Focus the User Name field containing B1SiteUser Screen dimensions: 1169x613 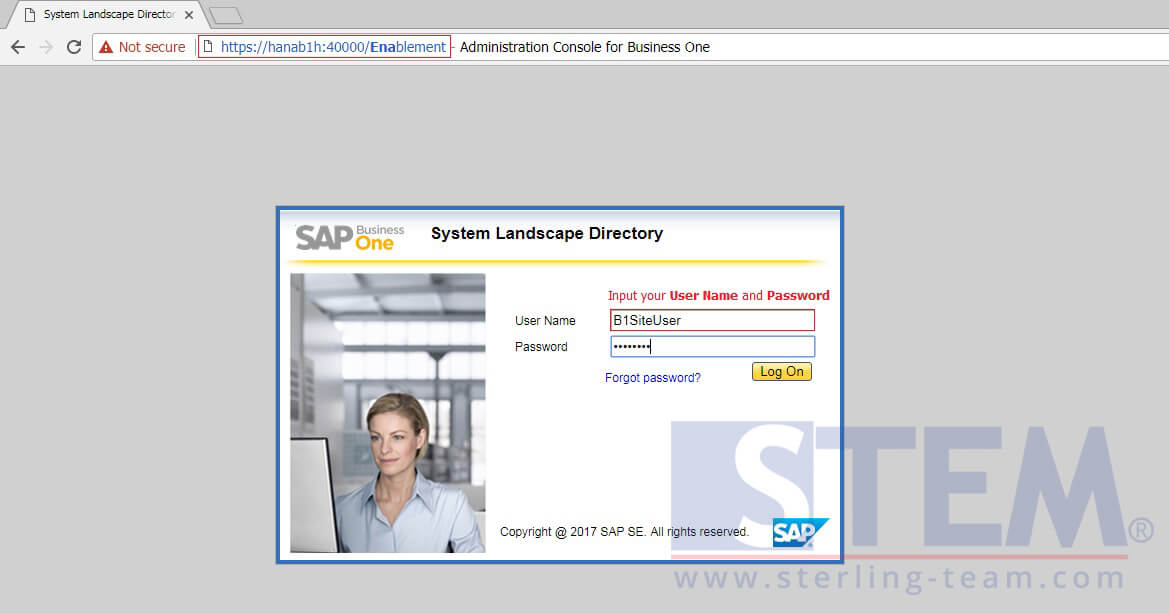pos(712,320)
